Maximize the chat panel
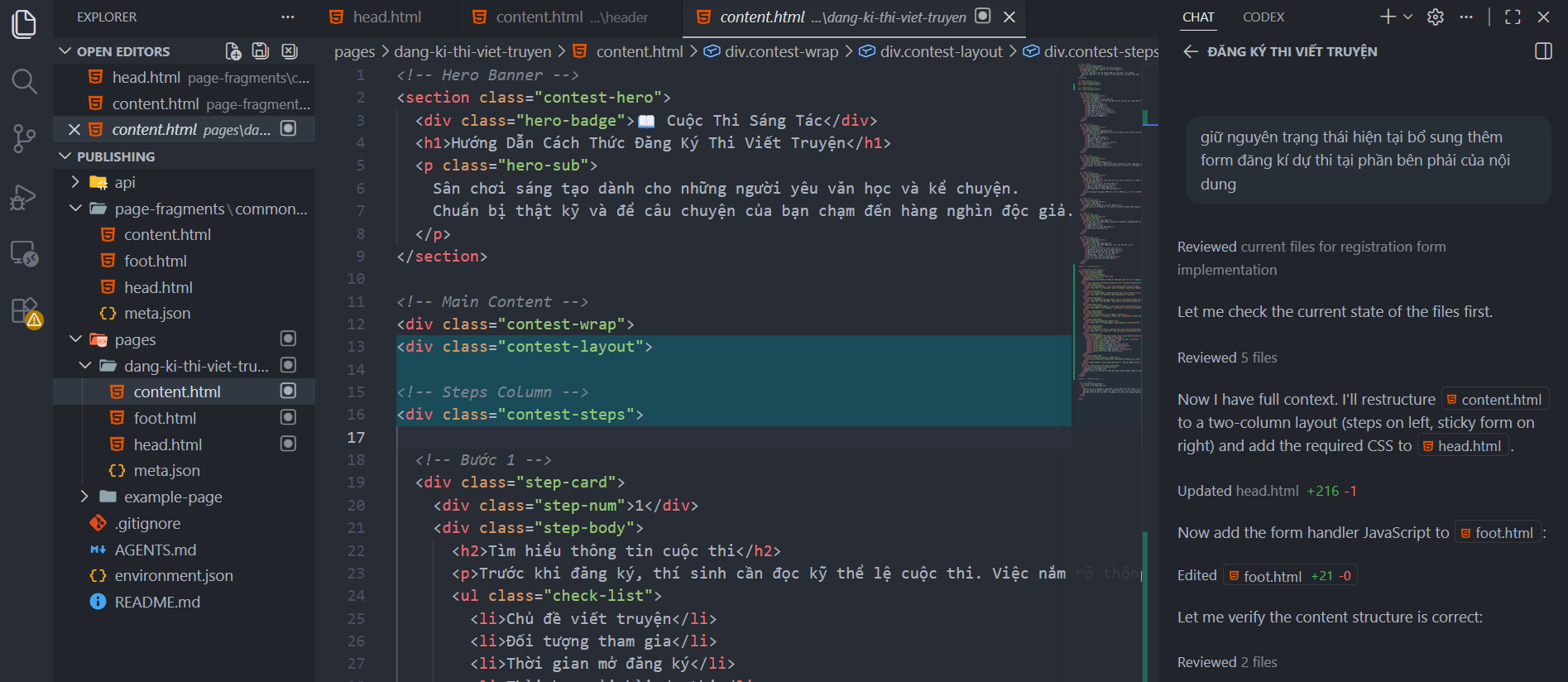 (x=1513, y=17)
